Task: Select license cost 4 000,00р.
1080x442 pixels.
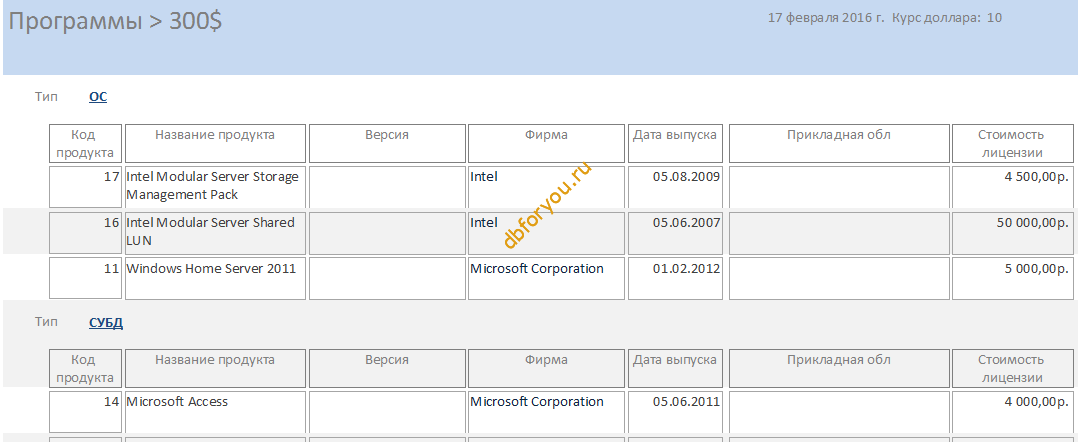Action: [x=1012, y=412]
